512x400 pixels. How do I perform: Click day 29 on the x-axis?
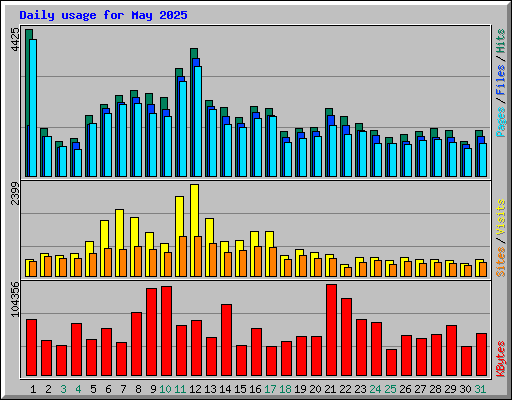[450, 389]
